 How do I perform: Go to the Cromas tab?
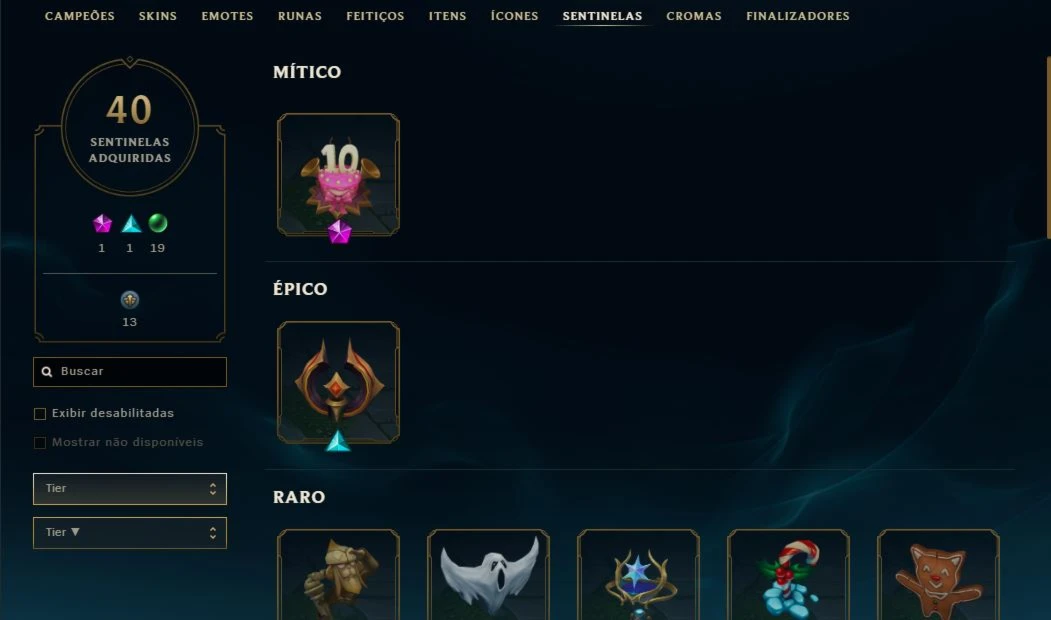click(694, 16)
